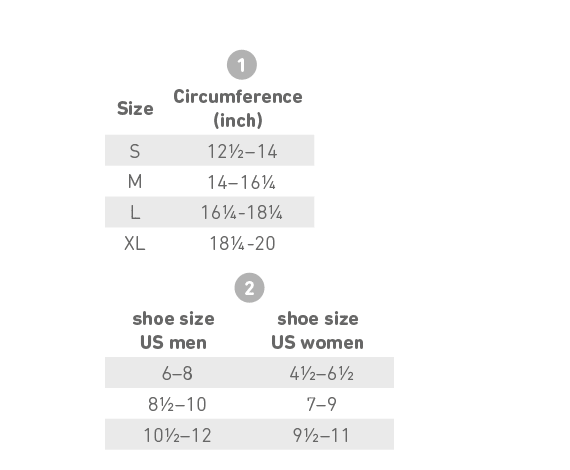This screenshot has height=470, width=570.
Task: Click circumference value 14–16¼
Action: 242,182
